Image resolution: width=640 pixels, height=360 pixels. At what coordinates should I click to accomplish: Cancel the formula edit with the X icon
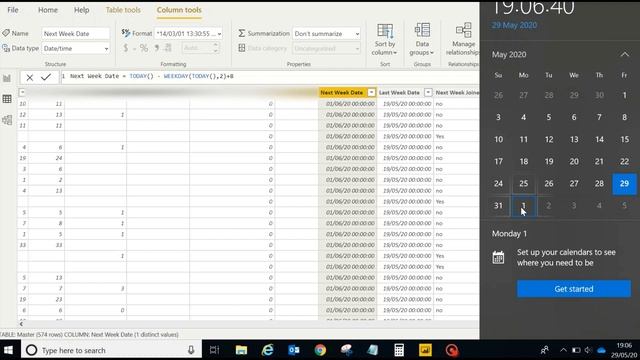(x=29, y=77)
